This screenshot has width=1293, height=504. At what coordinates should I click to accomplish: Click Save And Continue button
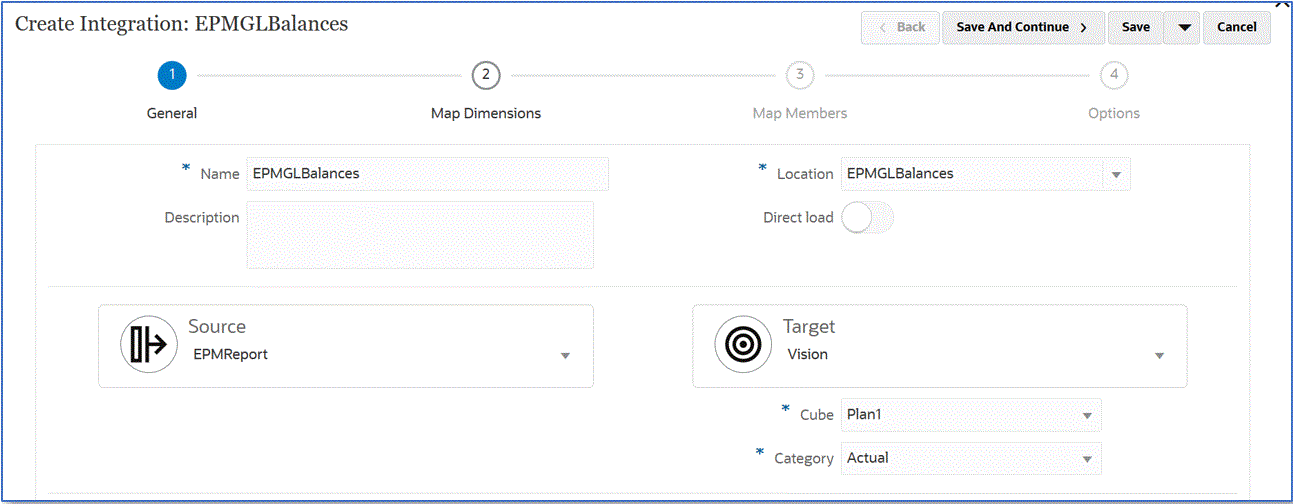click(x=1022, y=28)
